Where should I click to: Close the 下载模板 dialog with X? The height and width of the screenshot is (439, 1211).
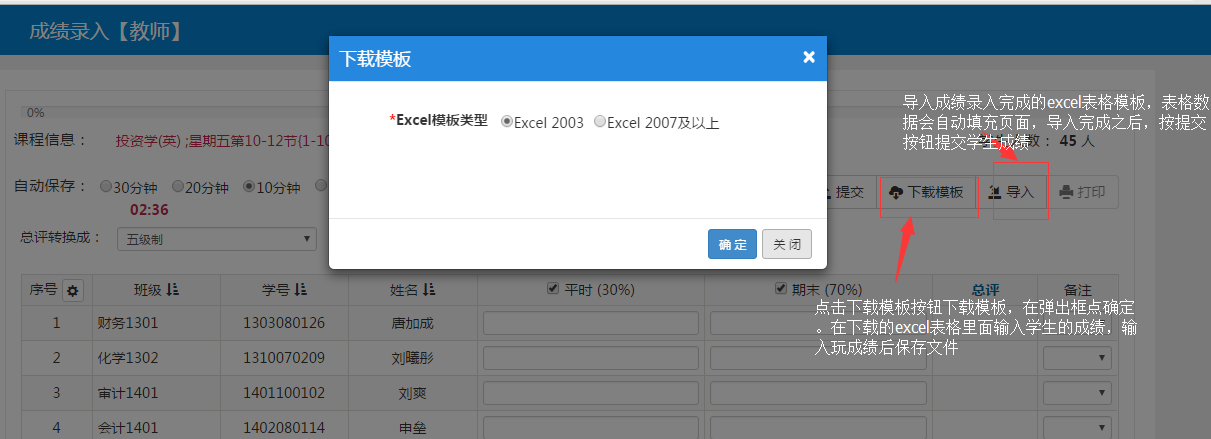coord(809,57)
